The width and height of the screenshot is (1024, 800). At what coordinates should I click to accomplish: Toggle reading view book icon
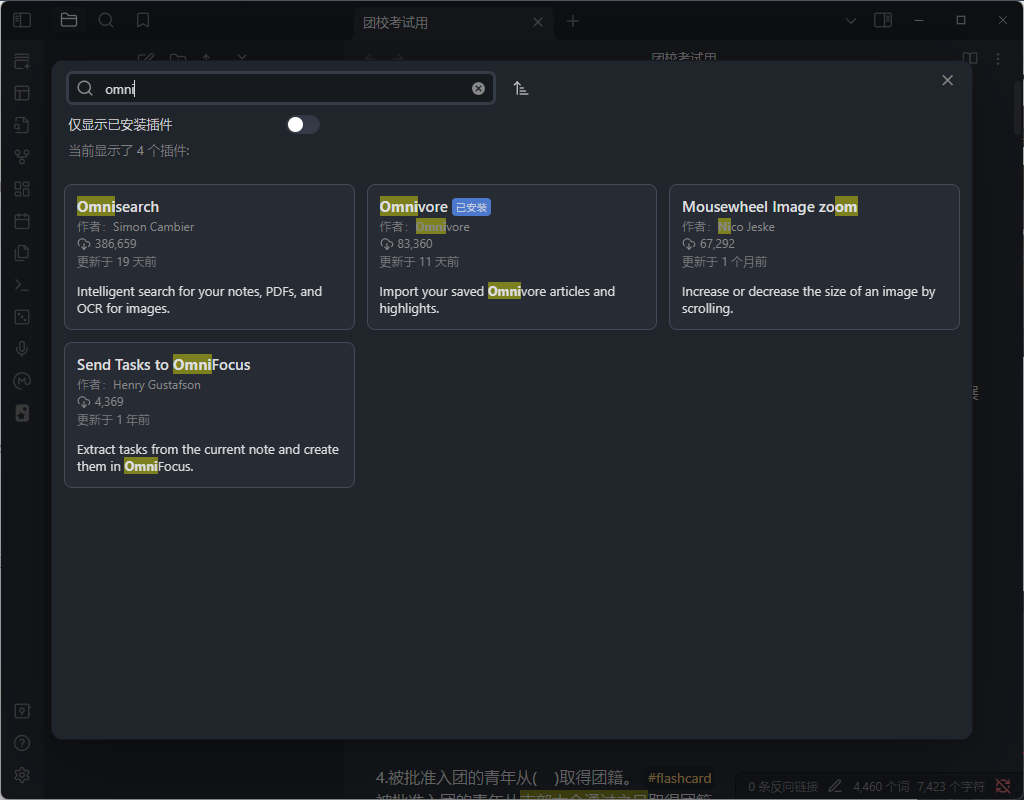tap(970, 59)
